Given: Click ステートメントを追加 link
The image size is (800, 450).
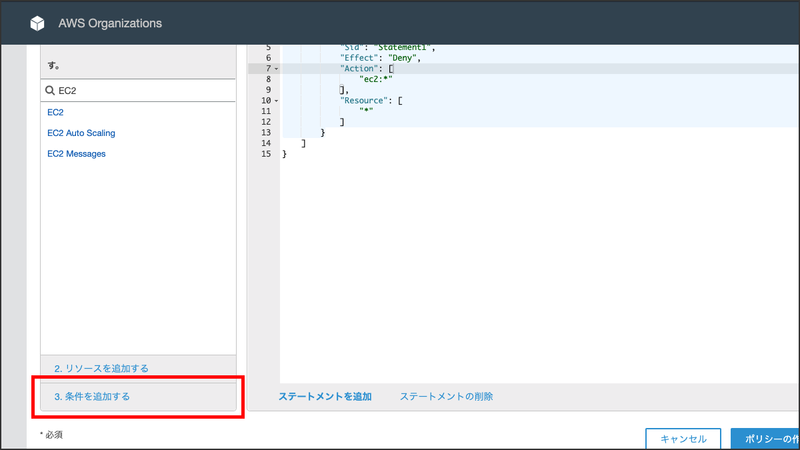Looking at the screenshot, I should 325,396.
